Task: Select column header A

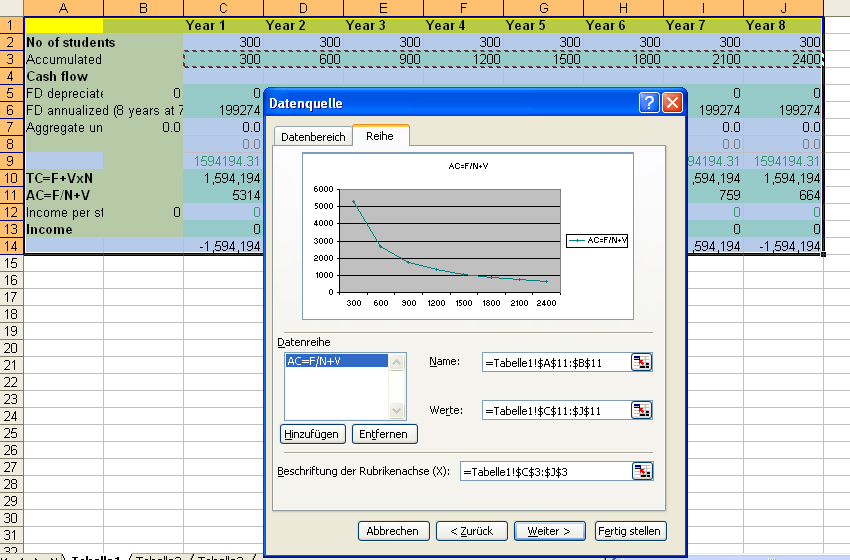Action: click(63, 8)
